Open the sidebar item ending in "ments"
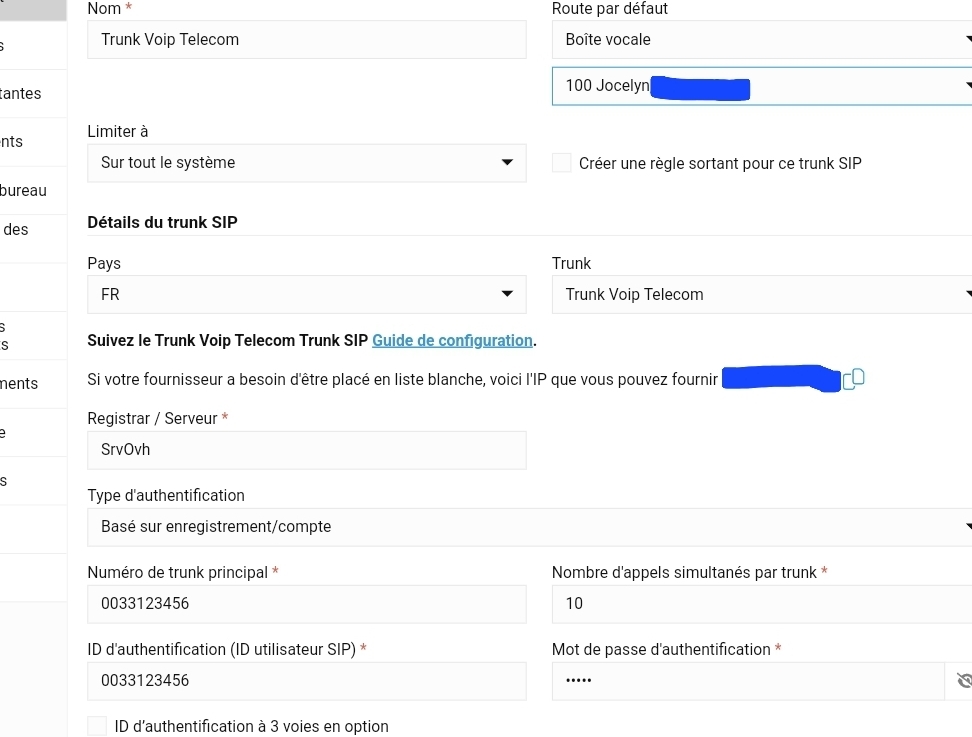The image size is (972, 737). point(20,384)
